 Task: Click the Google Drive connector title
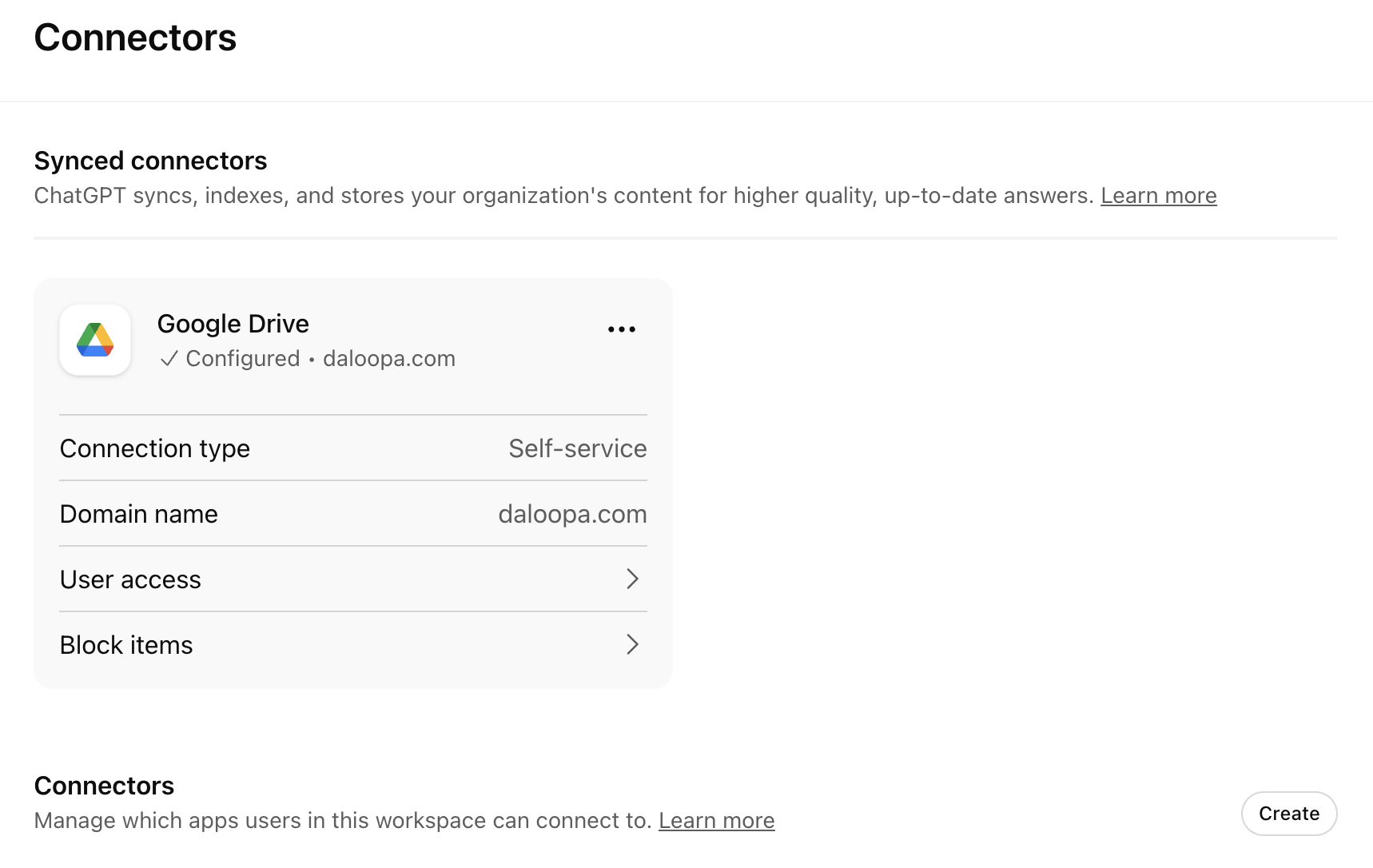(233, 324)
